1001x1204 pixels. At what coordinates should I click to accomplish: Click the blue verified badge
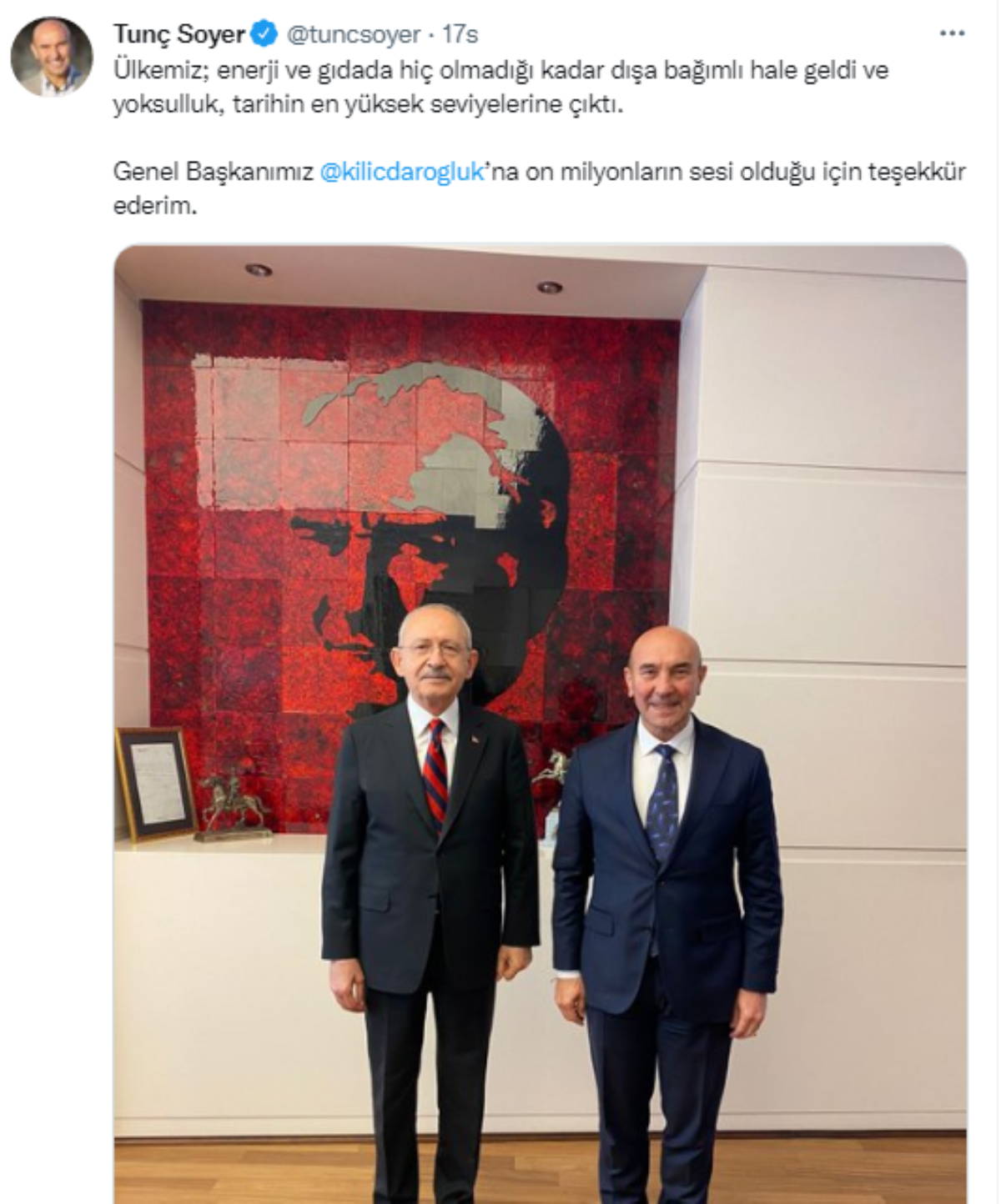265,35
